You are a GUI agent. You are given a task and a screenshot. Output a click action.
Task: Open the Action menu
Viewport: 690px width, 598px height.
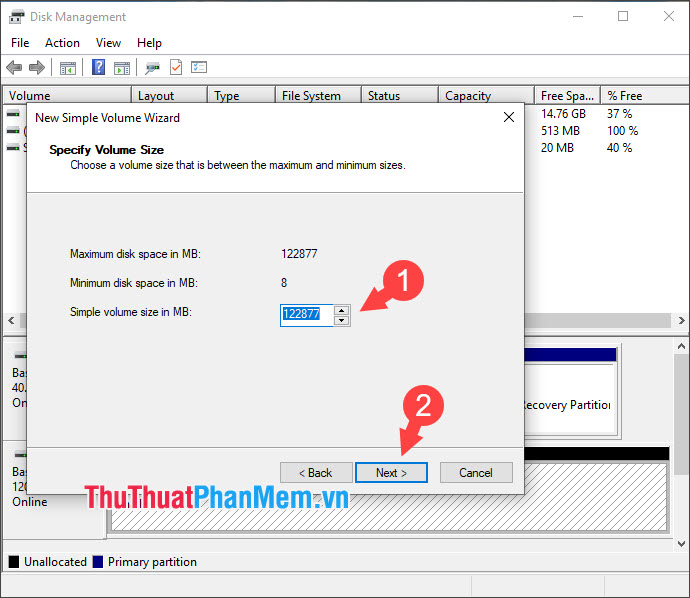[62, 43]
